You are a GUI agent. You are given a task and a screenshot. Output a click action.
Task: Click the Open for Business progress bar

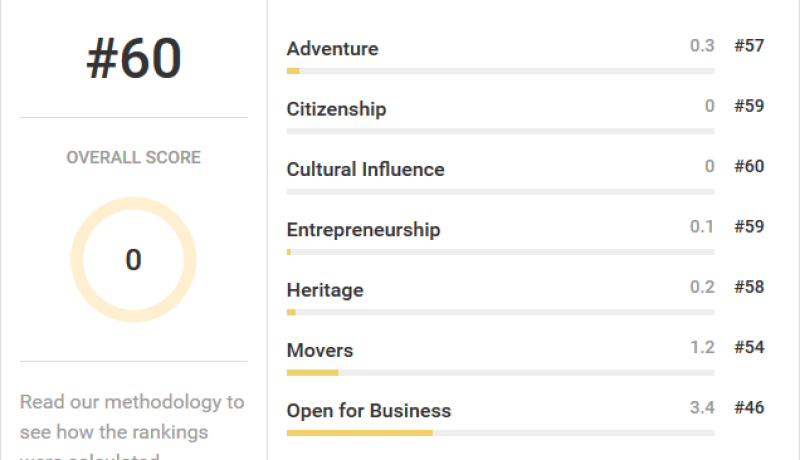(x=501, y=433)
